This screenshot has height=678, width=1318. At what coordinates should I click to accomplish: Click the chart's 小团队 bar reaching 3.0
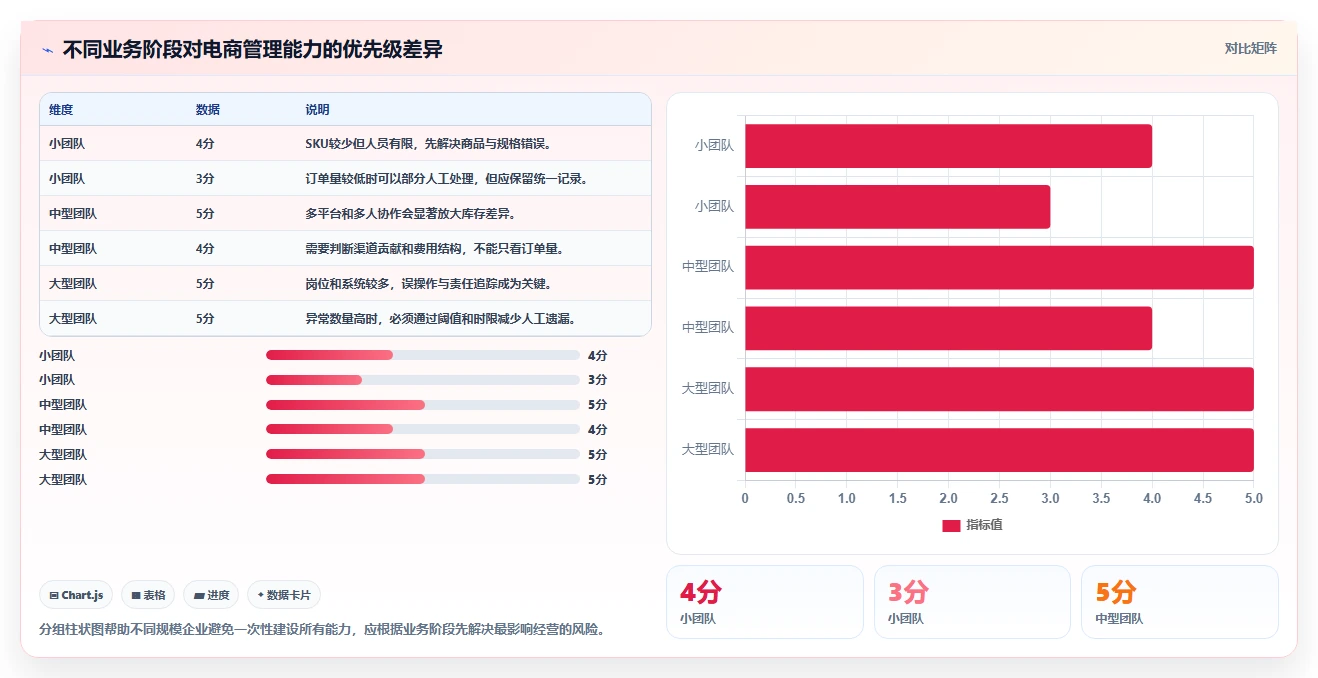click(897, 207)
